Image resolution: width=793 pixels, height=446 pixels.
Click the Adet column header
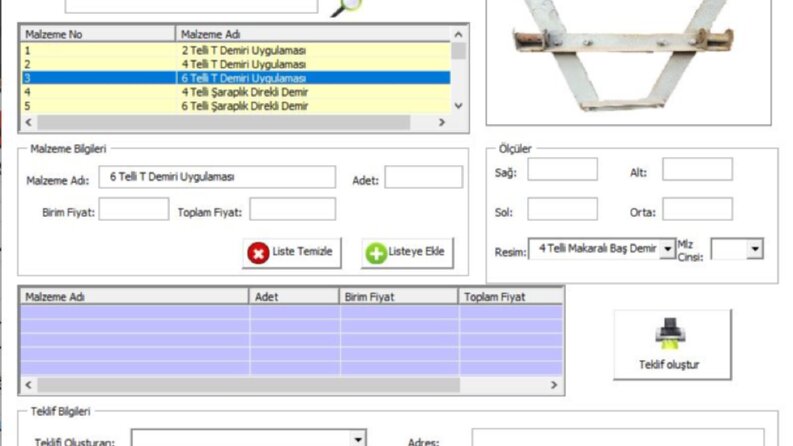click(x=294, y=297)
